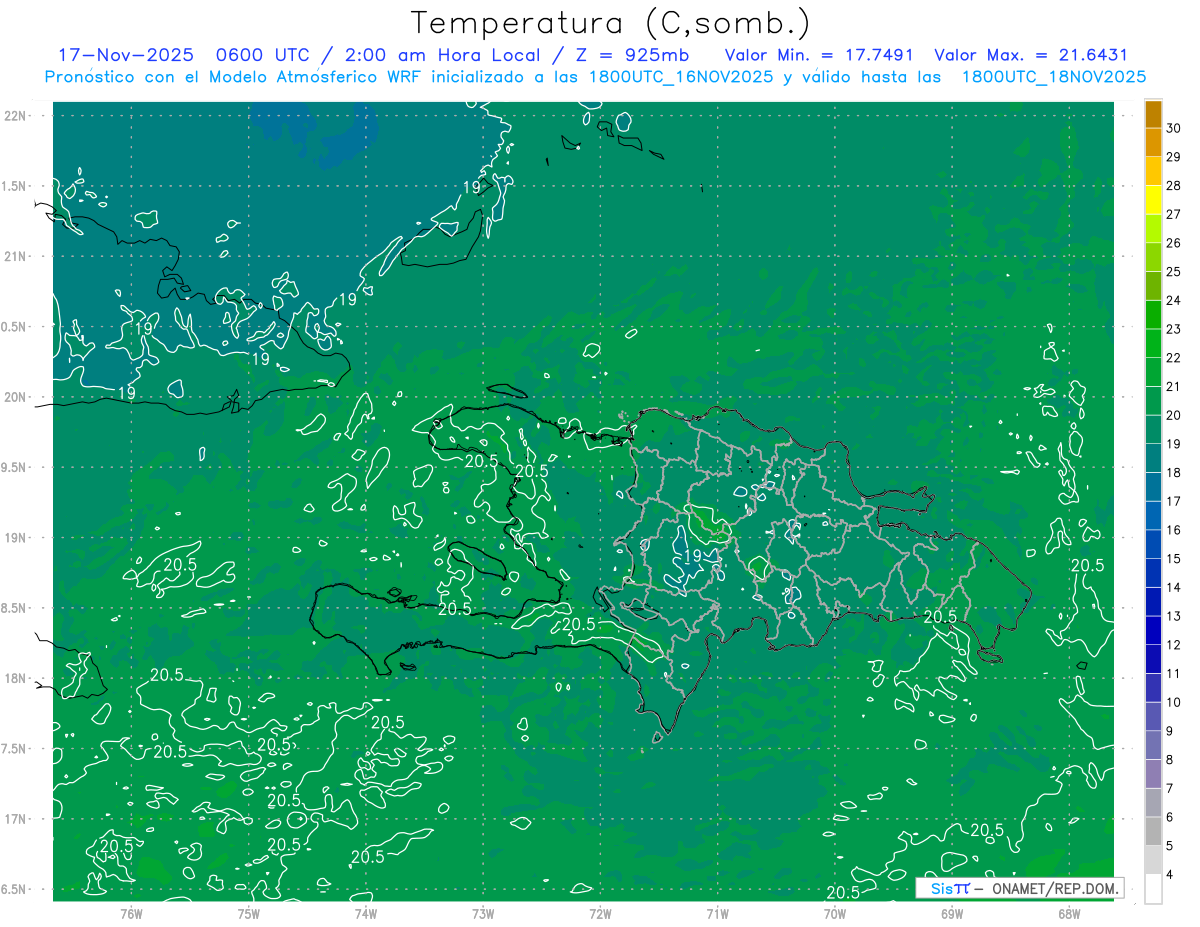Viewport: 1200px width, 927px height.
Task: Click the color bar label '30'
Action: coord(1173,128)
